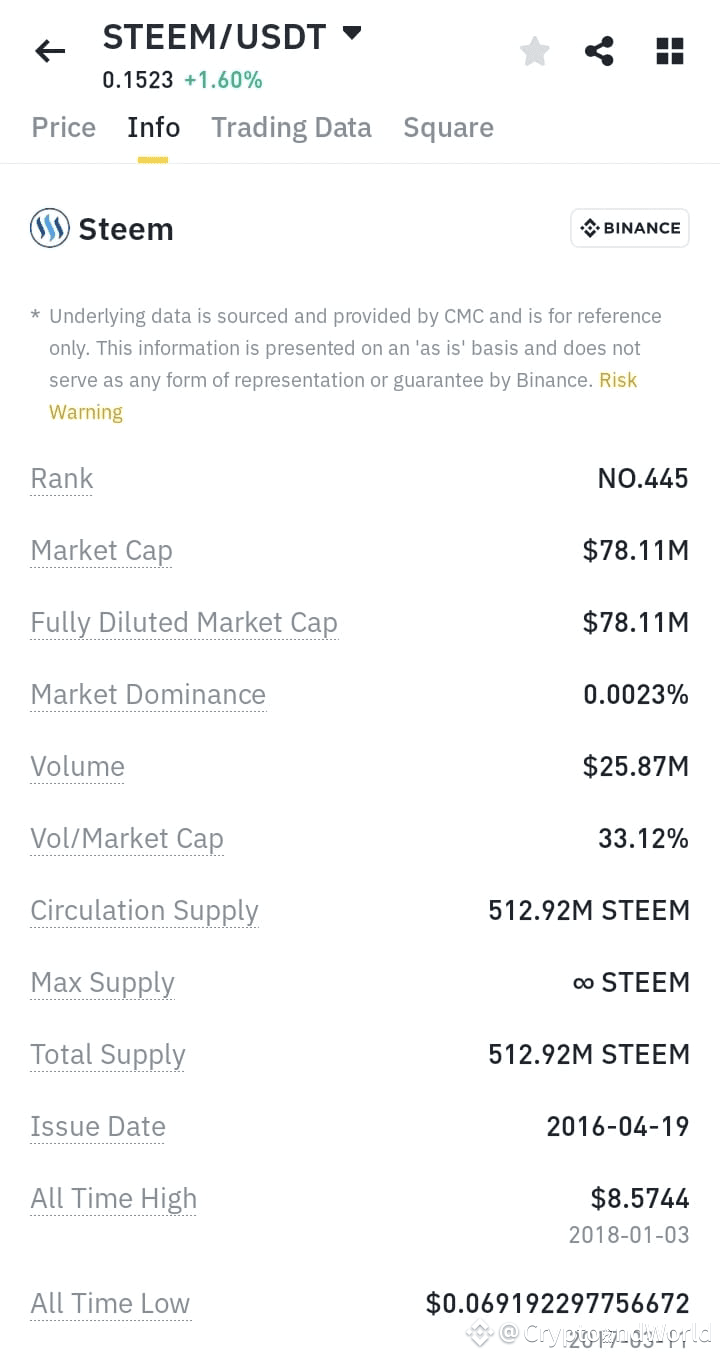This screenshot has width=720, height=1358.
Task: Tap the Market Cap label
Action: pos(101,551)
